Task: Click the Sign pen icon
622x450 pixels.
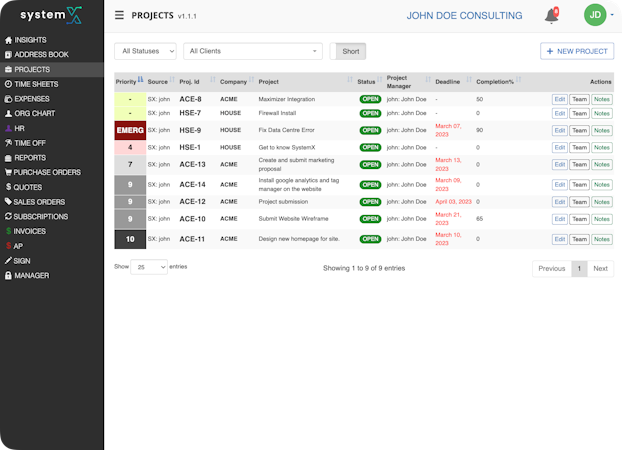Action: pyautogui.click(x=8, y=261)
